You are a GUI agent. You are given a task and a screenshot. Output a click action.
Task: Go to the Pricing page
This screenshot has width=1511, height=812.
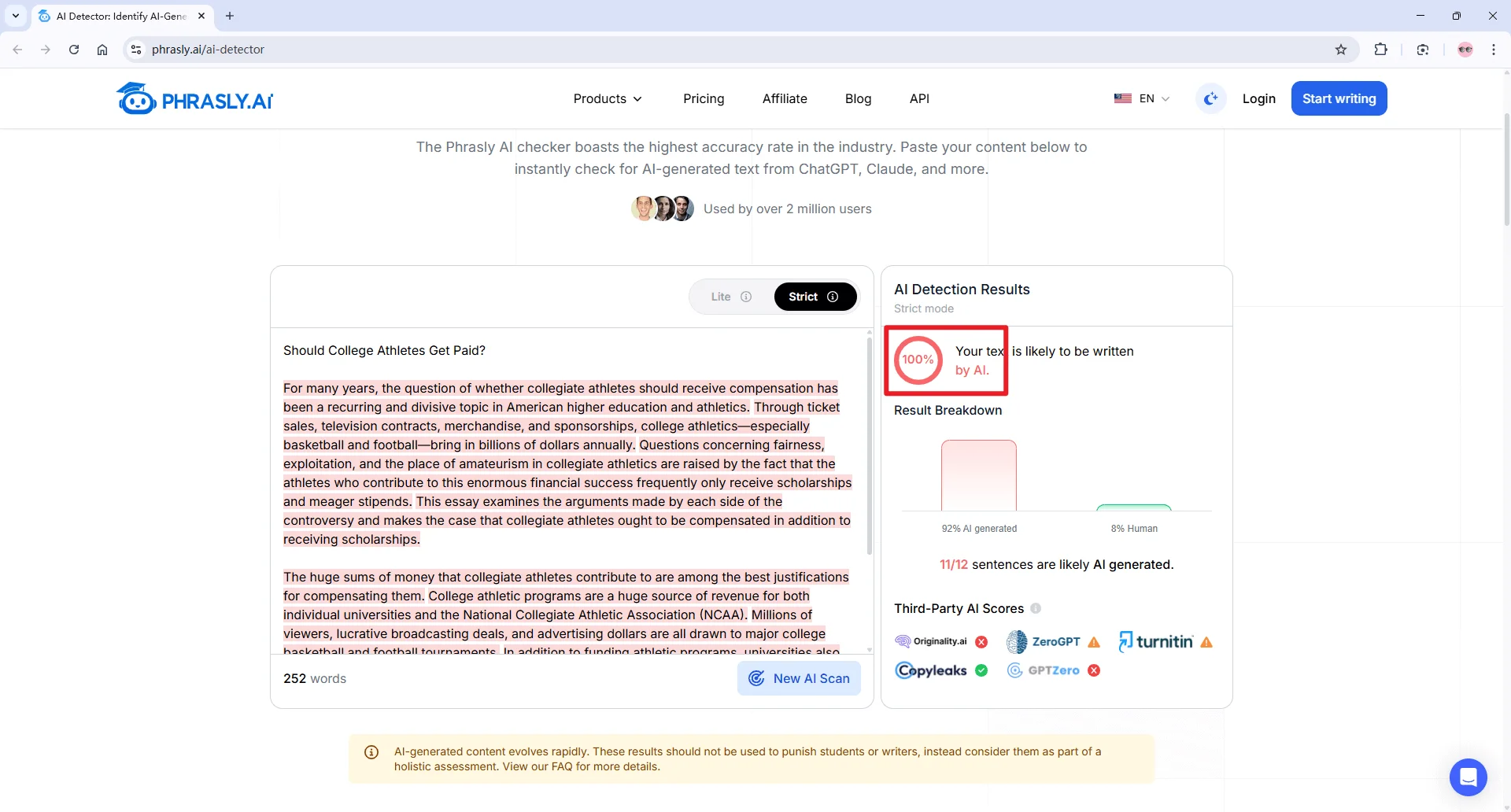coord(704,98)
